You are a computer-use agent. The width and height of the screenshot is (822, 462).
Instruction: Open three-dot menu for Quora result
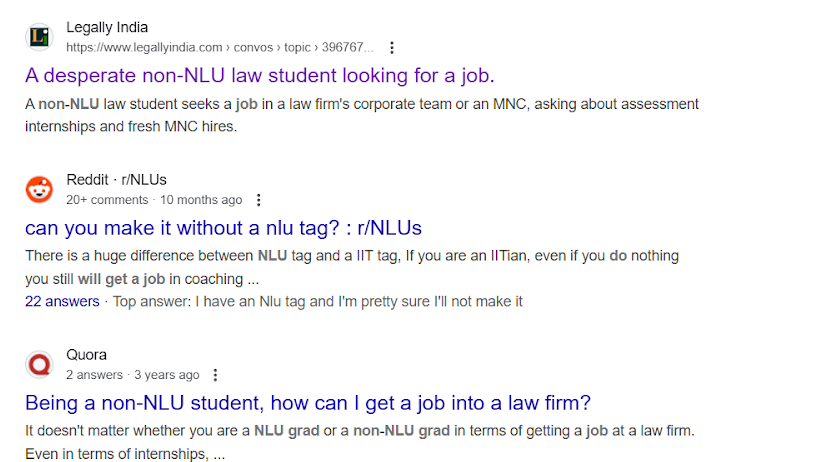click(215, 375)
